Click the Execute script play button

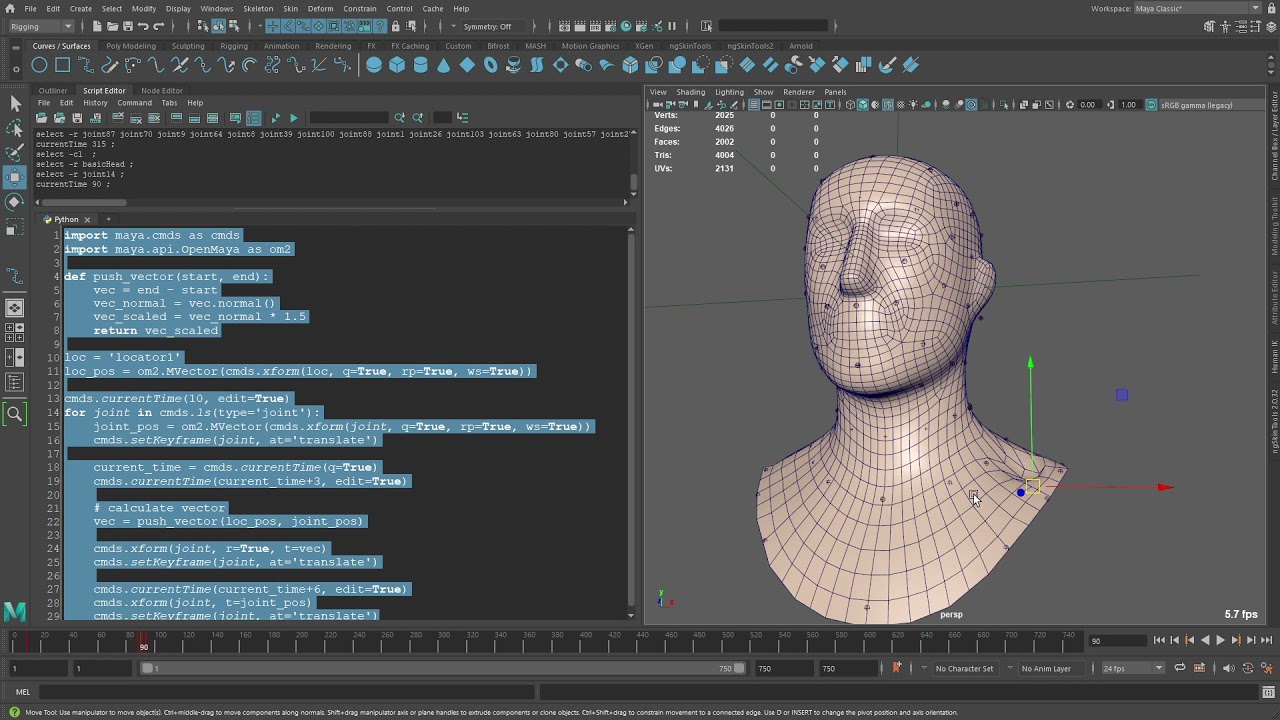294,118
